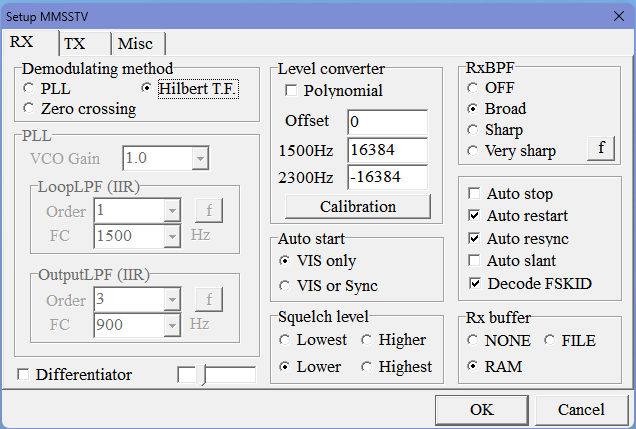Click the 1500Hz level value field
This screenshot has width=636, height=429.
(x=387, y=149)
